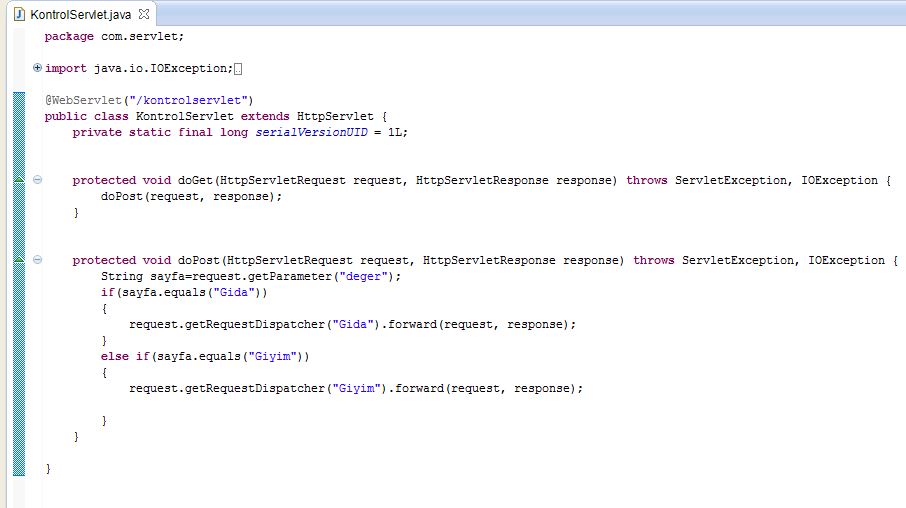Image resolution: width=906 pixels, height=508 pixels.
Task: Click the quick-diff change bar beside @WebServlet
Action: (x=19, y=100)
